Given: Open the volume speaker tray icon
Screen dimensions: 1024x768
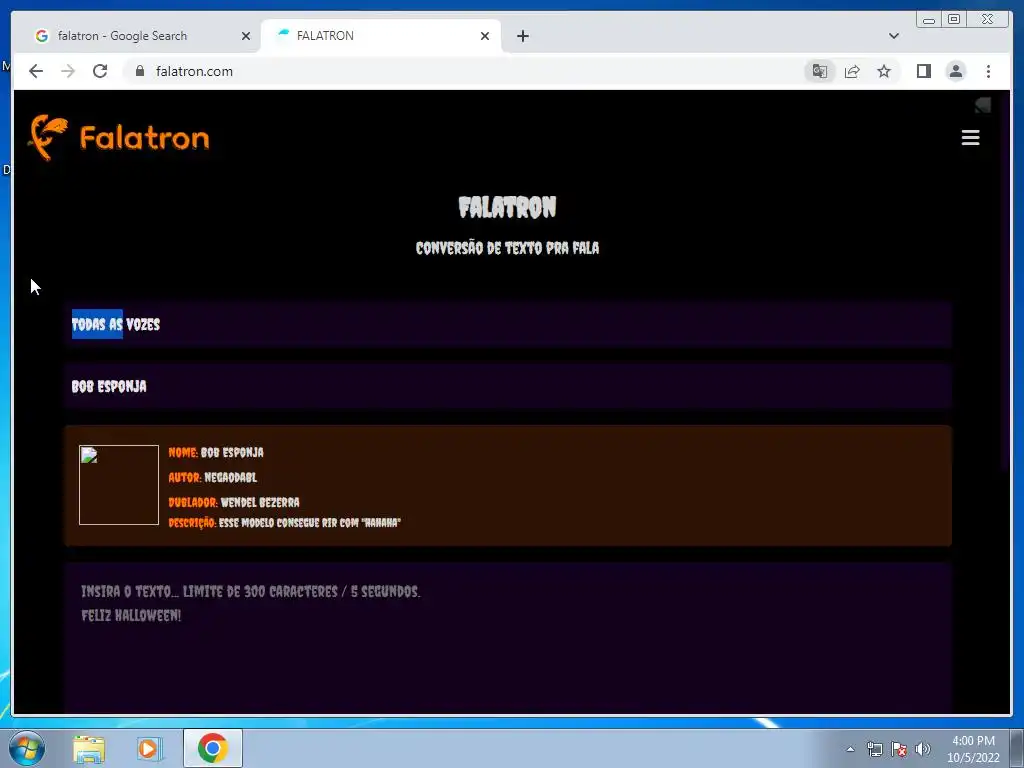Looking at the screenshot, I should pos(923,749).
